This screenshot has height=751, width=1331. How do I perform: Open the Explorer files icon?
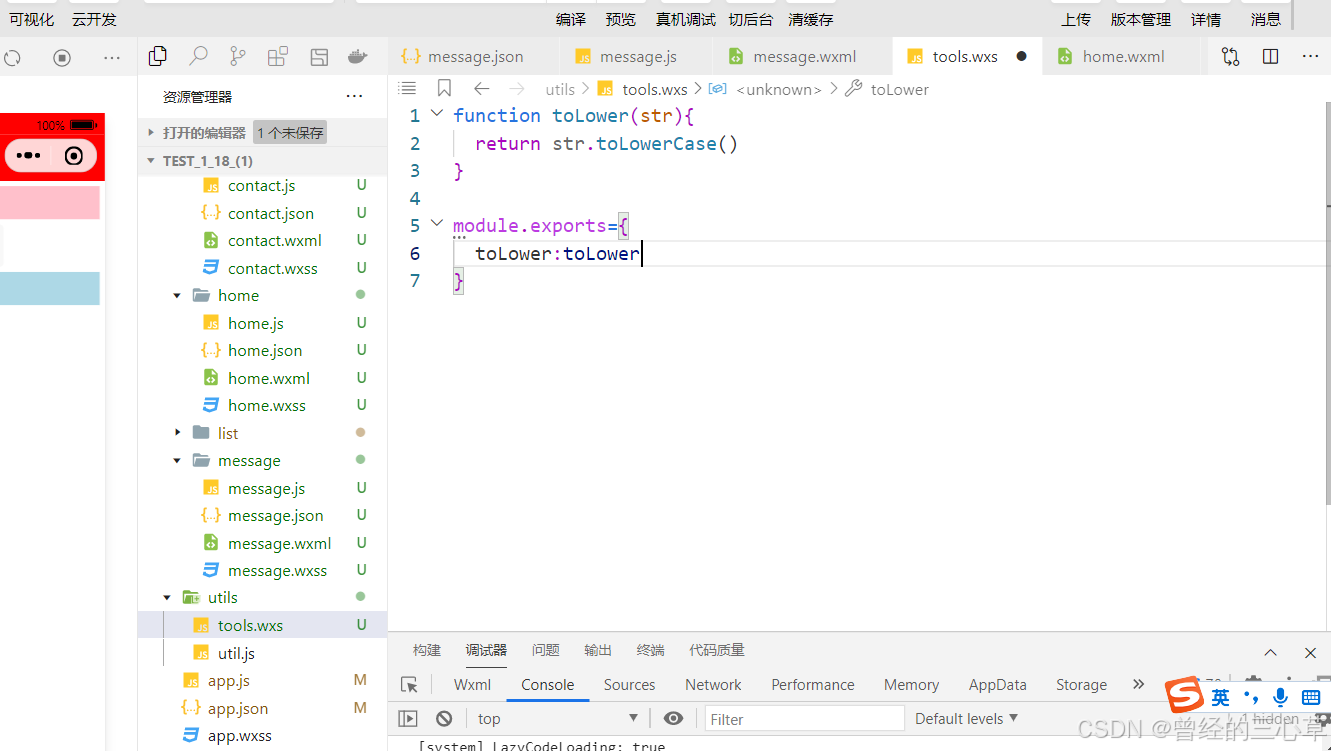tap(157, 56)
